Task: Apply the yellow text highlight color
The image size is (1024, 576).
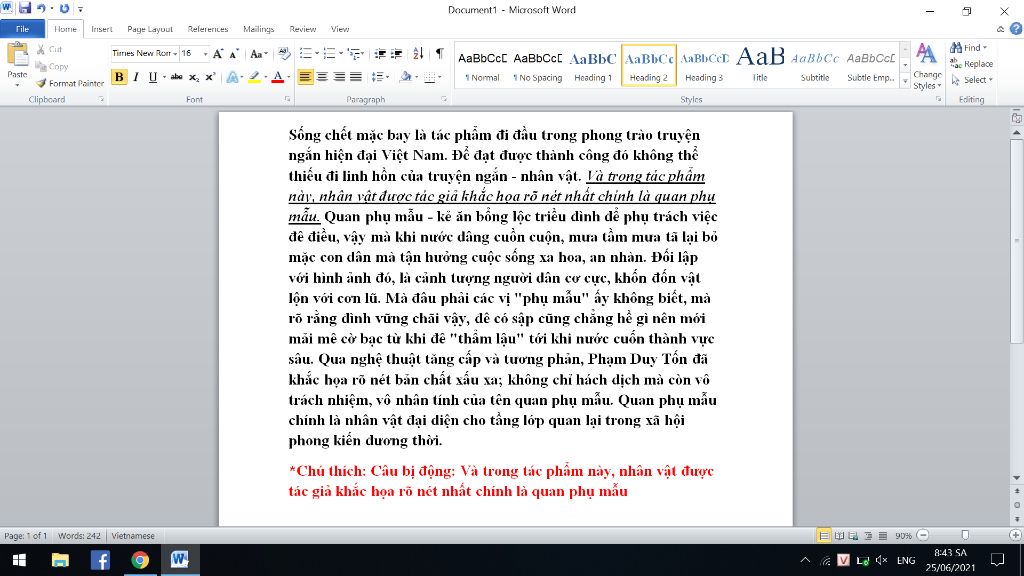Action: 254,77
